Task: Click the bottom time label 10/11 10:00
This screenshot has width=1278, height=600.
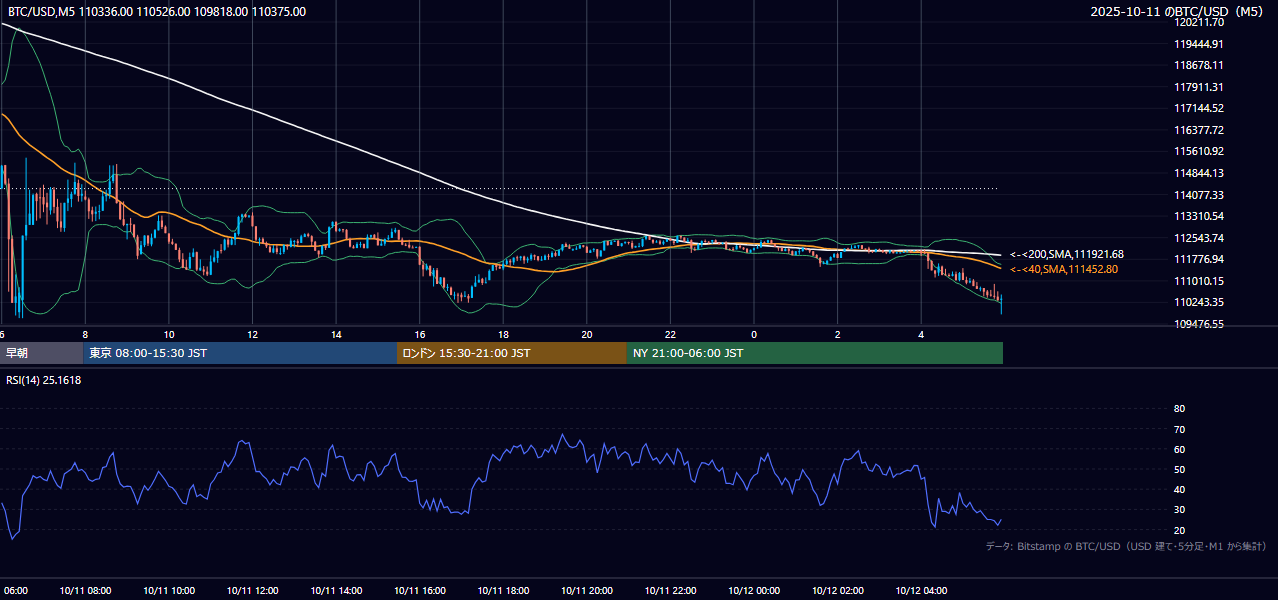Action: point(169,591)
